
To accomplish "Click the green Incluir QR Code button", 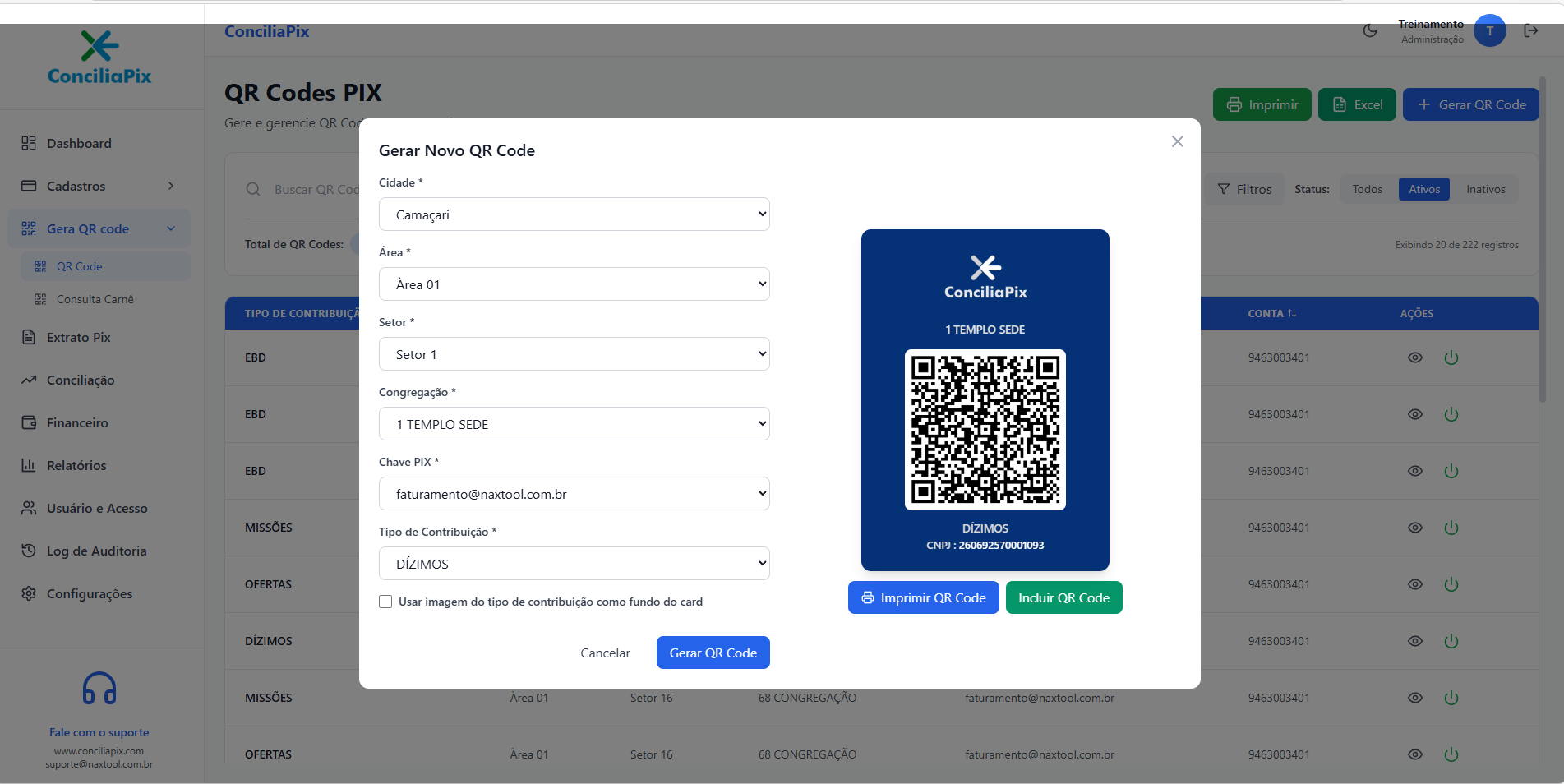I will coord(1063,597).
